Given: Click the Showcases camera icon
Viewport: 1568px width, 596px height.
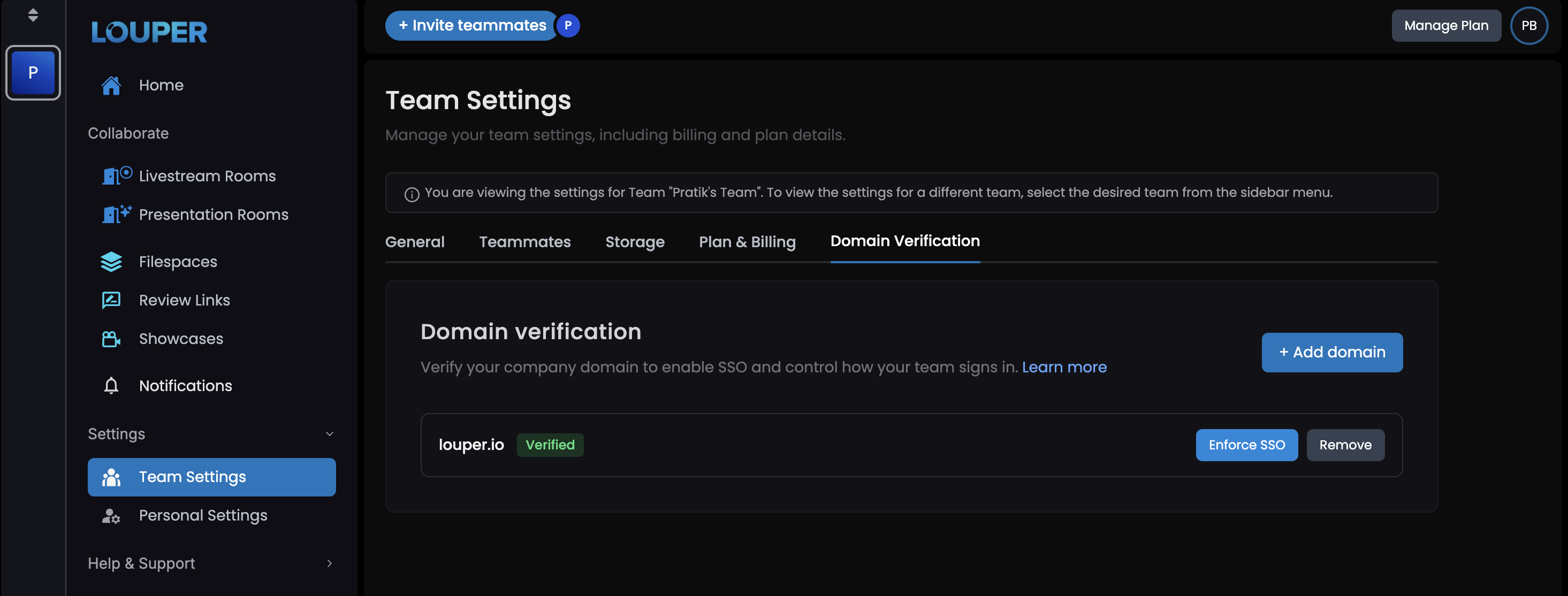Looking at the screenshot, I should [x=111, y=339].
